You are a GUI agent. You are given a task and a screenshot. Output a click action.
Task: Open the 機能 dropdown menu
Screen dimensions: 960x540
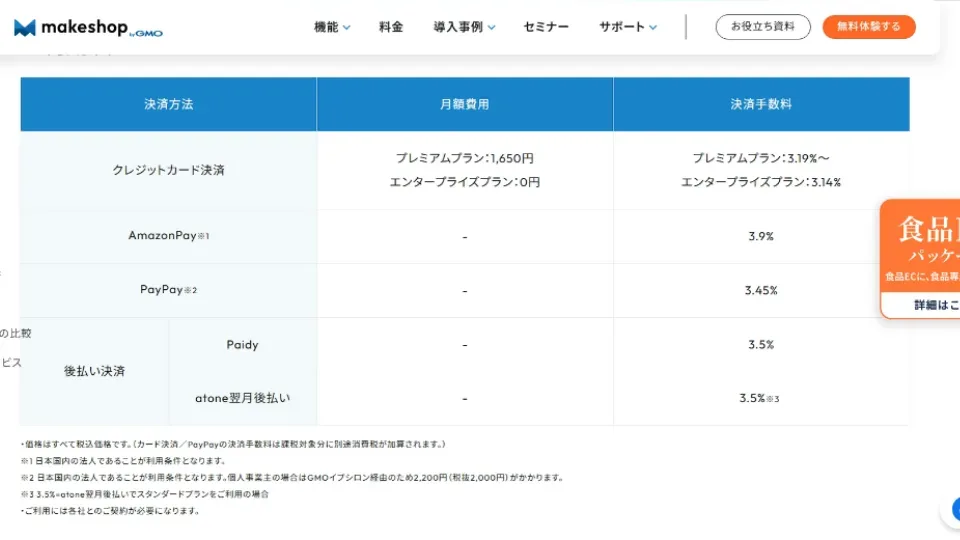coord(332,27)
